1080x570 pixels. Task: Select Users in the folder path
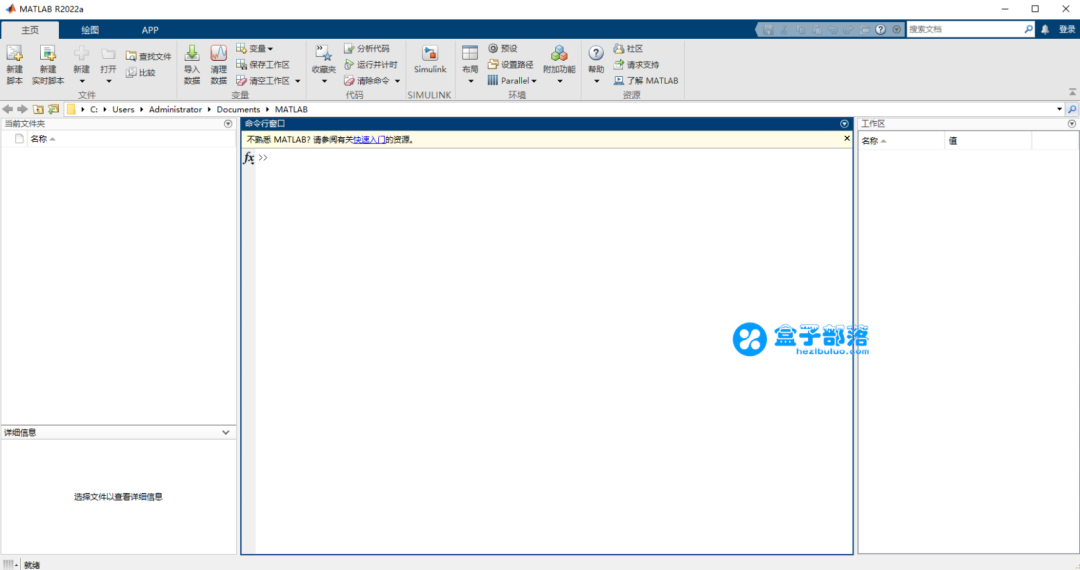coord(123,109)
